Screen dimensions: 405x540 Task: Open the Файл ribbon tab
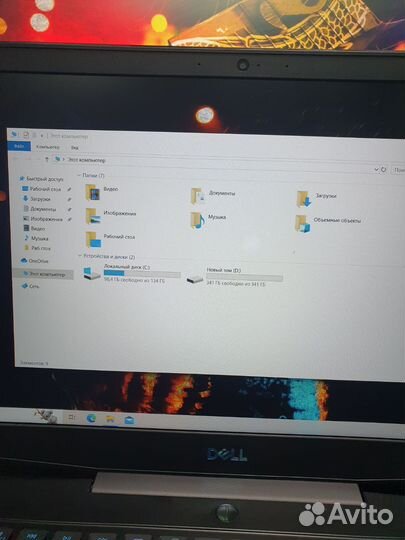(x=19, y=146)
